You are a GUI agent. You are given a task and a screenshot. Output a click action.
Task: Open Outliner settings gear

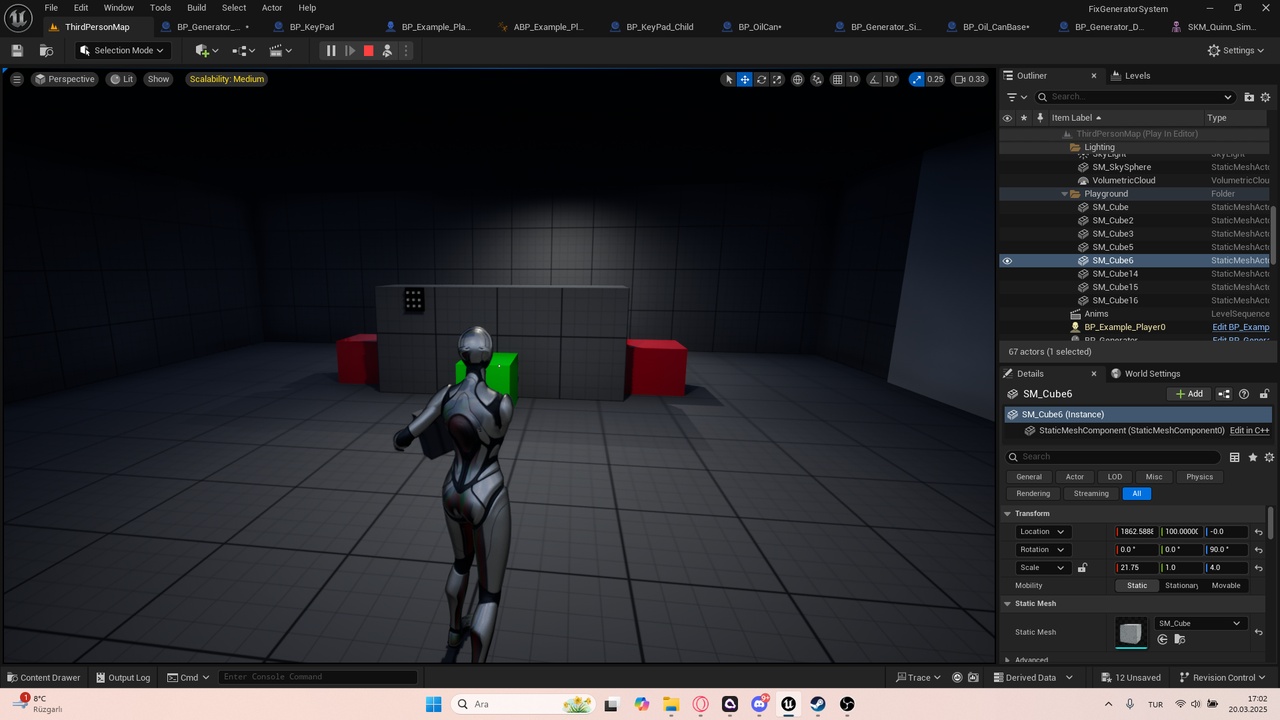(x=1265, y=97)
